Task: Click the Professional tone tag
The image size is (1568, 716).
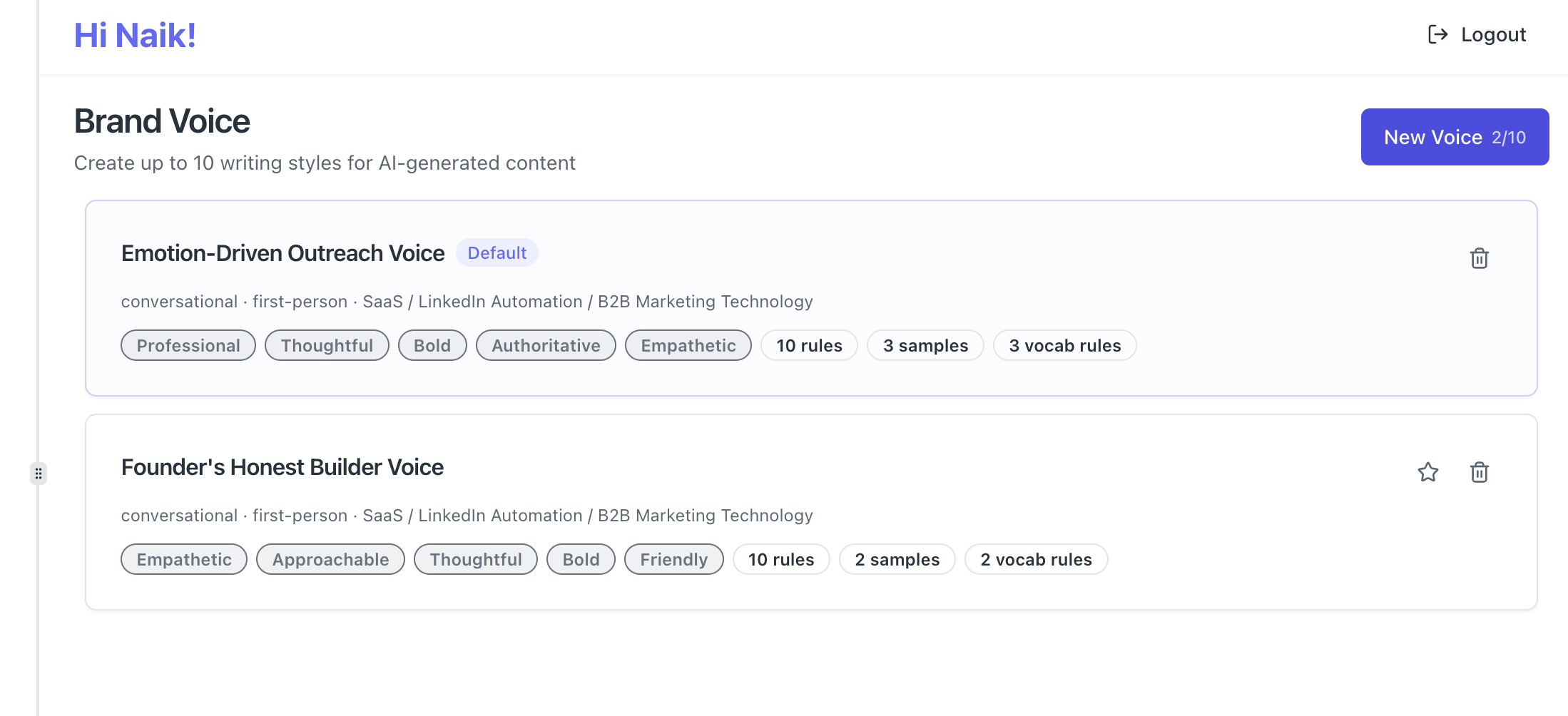Action: (188, 345)
